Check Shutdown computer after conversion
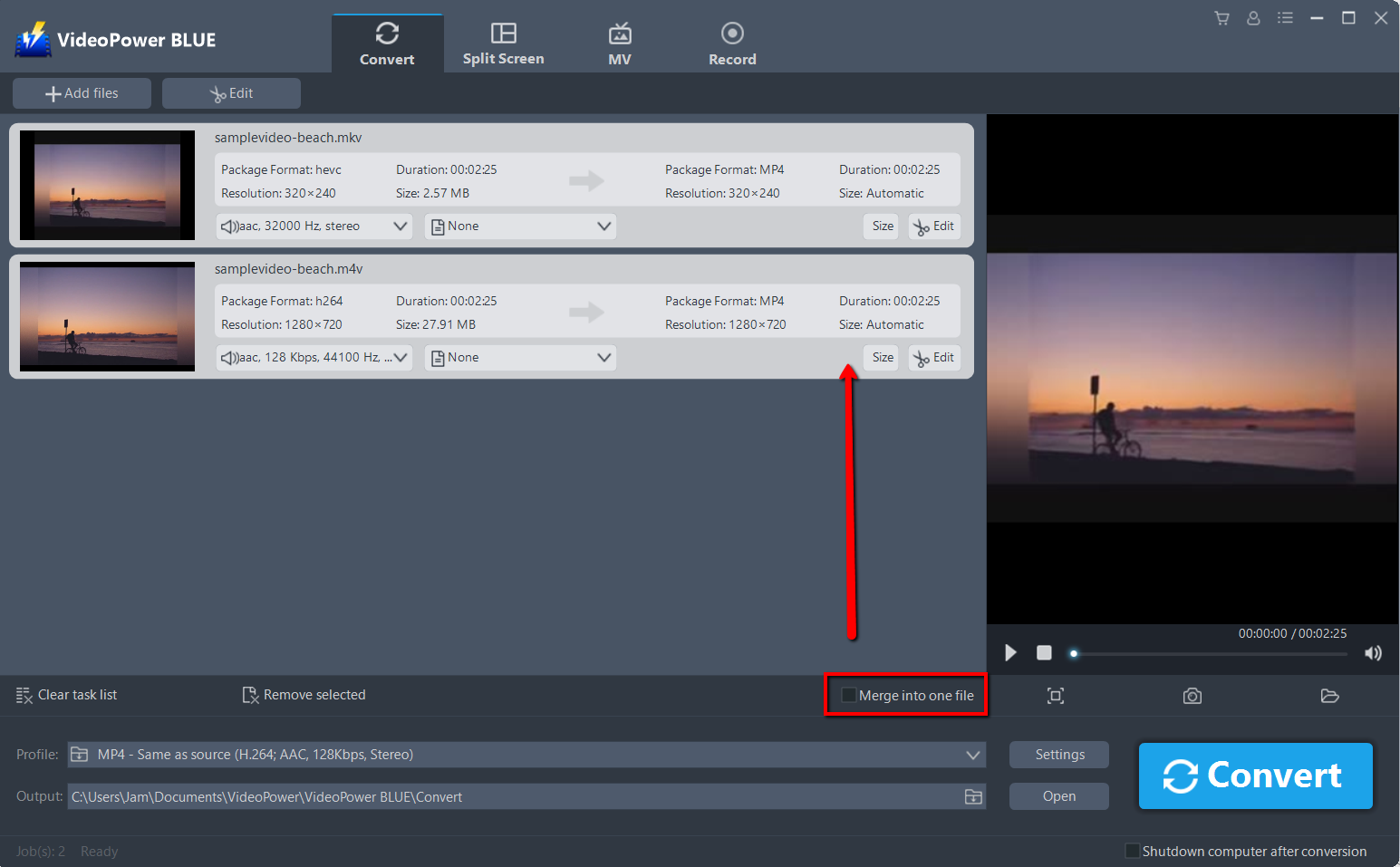This screenshot has height=867, width=1400. [1132, 851]
